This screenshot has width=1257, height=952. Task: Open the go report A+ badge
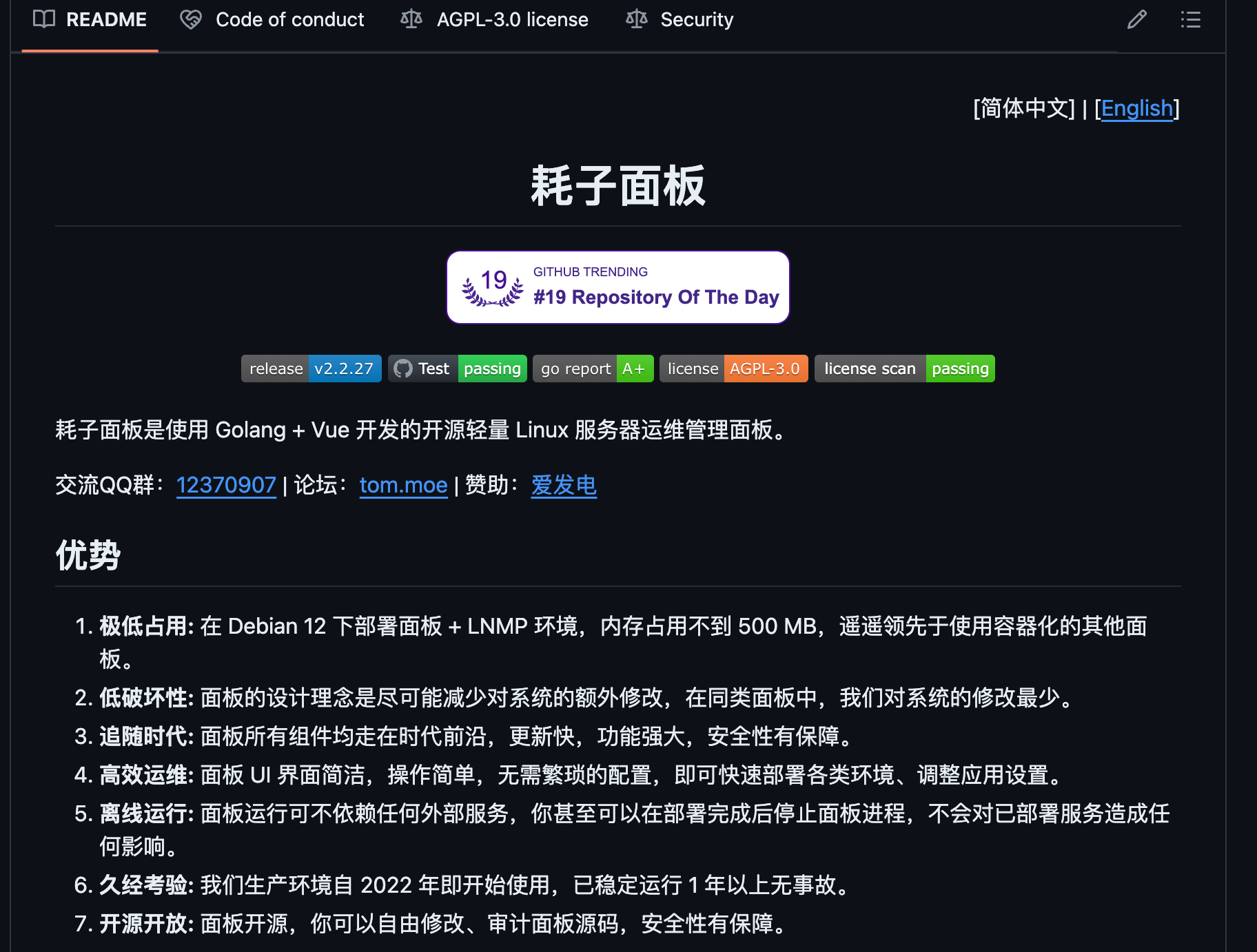pyautogui.click(x=593, y=369)
